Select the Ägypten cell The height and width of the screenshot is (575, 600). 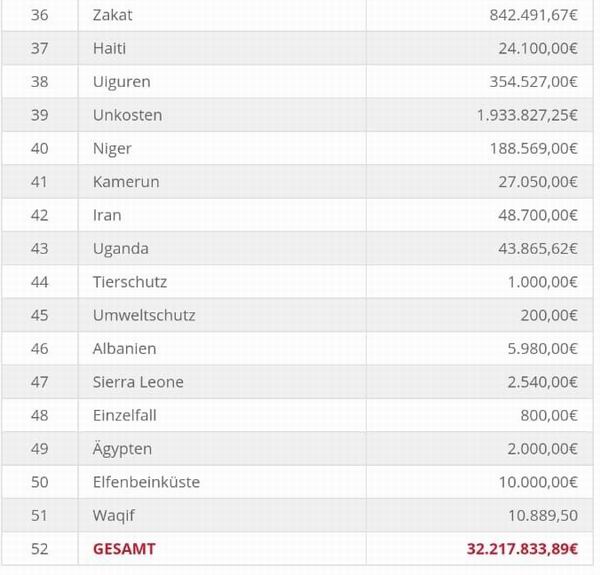coord(122,449)
